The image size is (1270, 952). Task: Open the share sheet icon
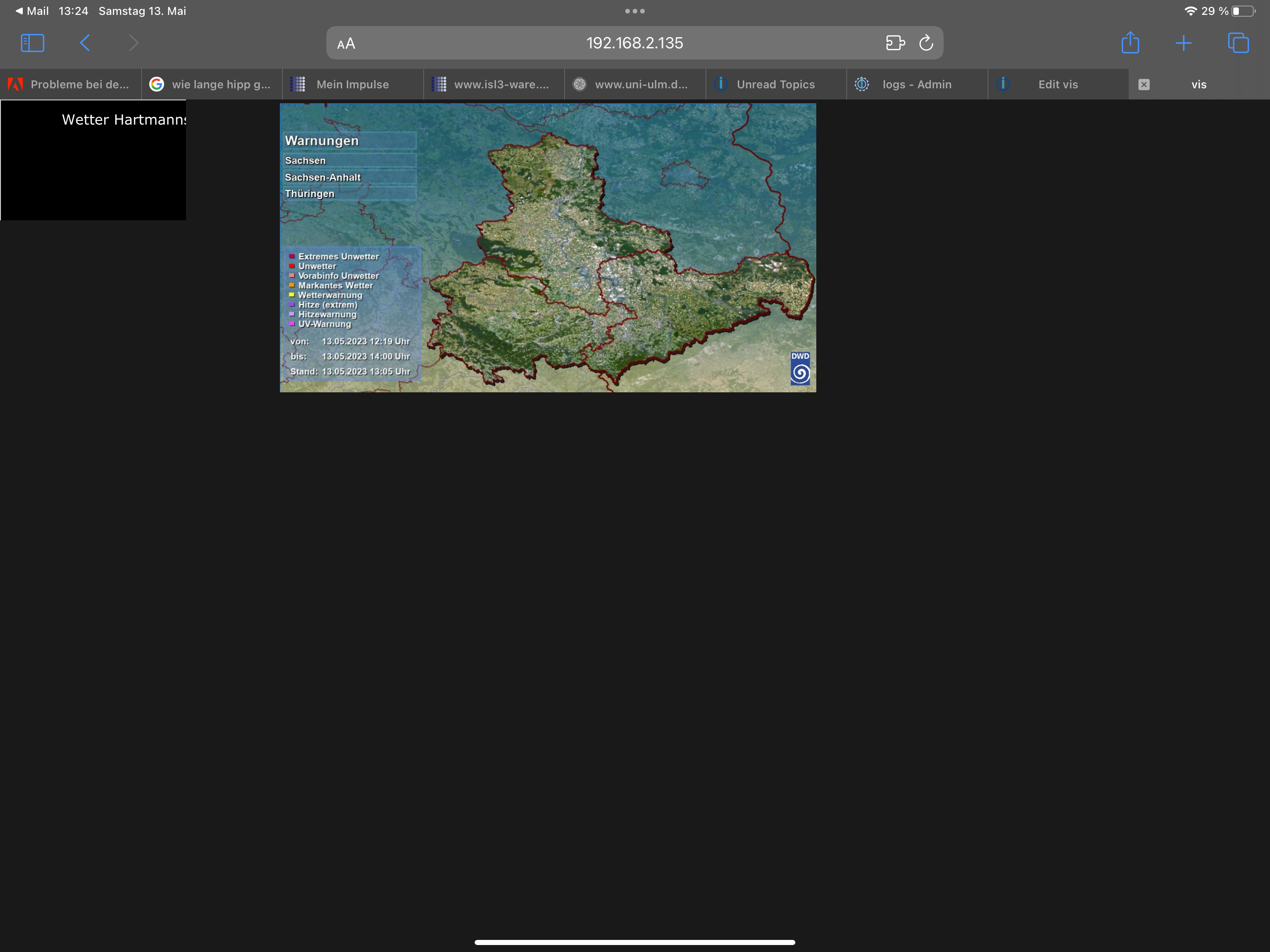[x=1130, y=43]
